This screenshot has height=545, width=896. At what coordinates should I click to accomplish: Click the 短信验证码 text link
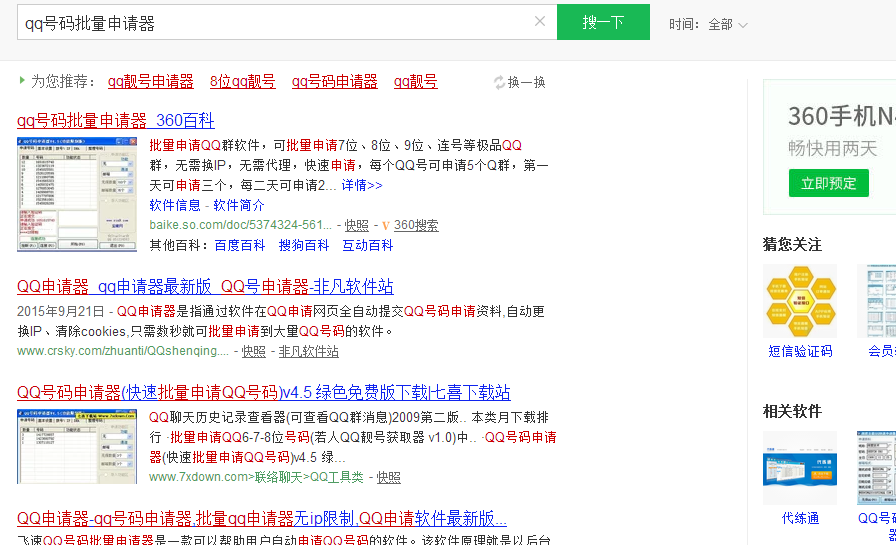click(x=800, y=351)
